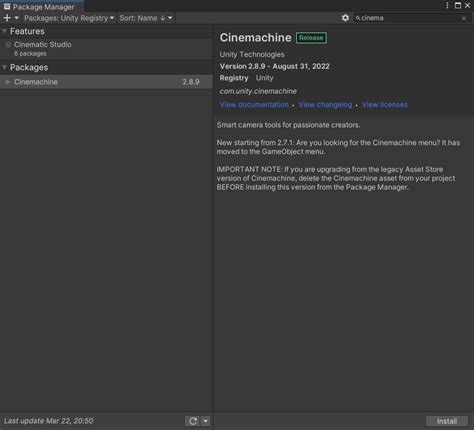Select the Cinemachine package row
Viewport: 474px width, 430px height.
click(x=106, y=82)
